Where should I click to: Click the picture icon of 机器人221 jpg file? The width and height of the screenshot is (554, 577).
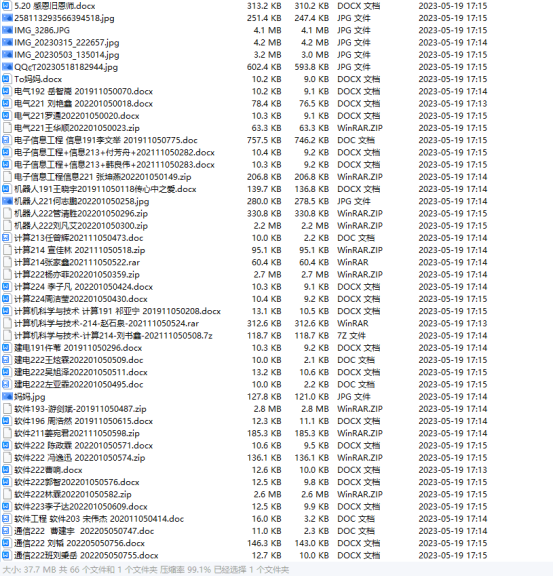pyautogui.click(x=7, y=201)
